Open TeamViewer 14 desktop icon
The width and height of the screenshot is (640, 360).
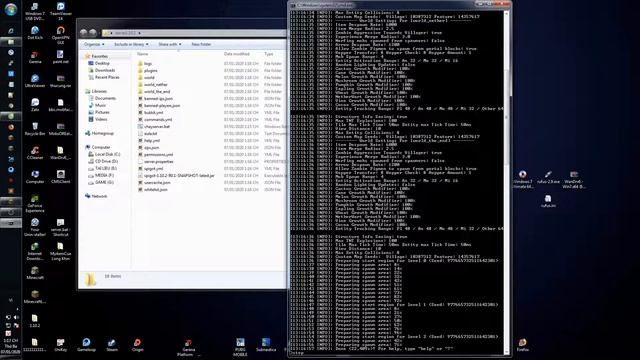pos(60,11)
